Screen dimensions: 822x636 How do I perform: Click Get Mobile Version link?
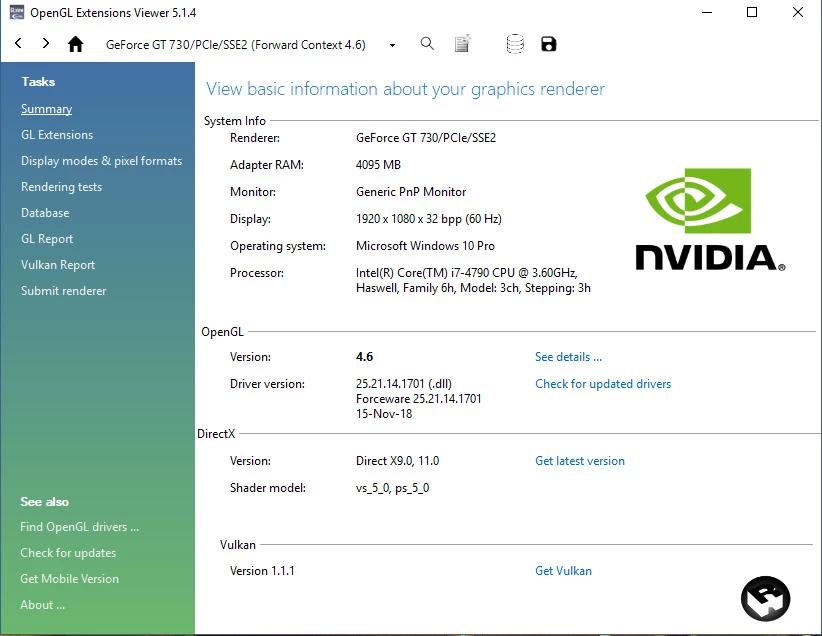coord(70,579)
